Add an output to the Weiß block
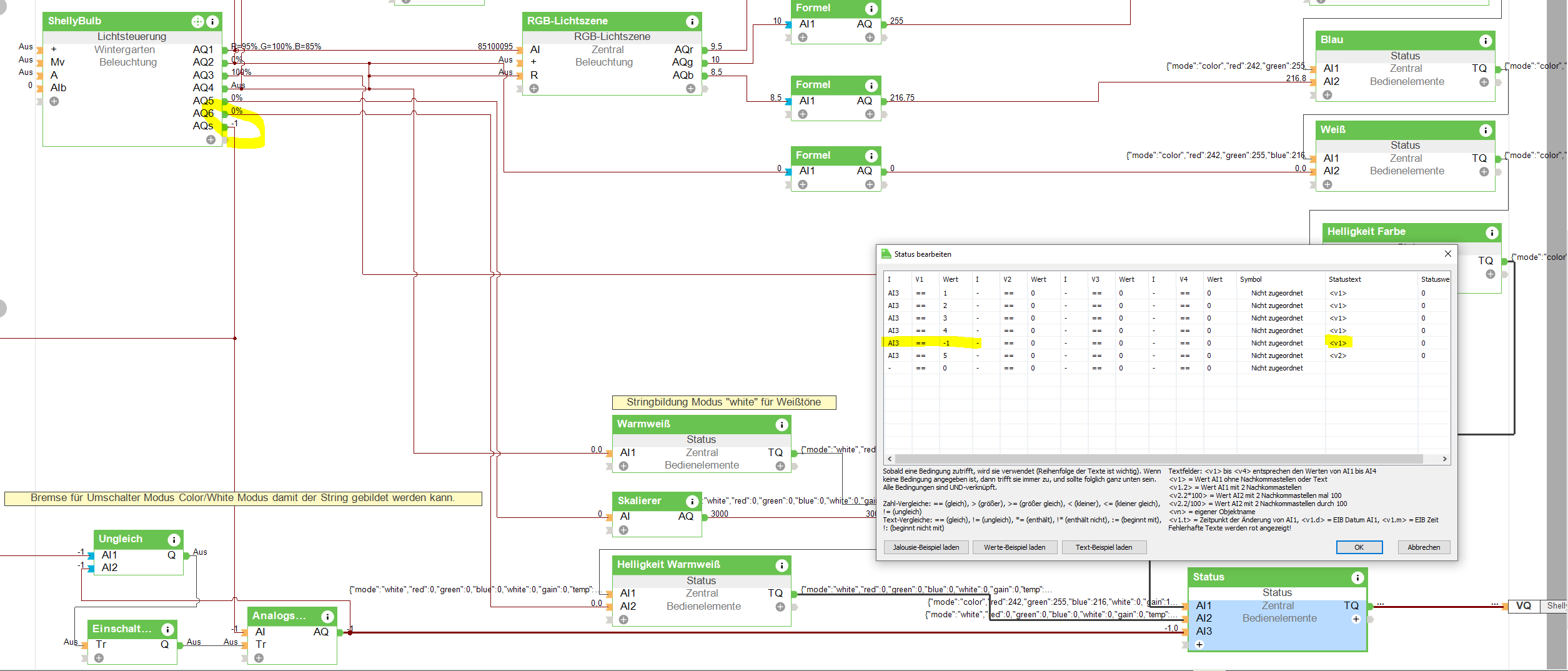Screen dimensions: 1568x671 click(1484, 172)
